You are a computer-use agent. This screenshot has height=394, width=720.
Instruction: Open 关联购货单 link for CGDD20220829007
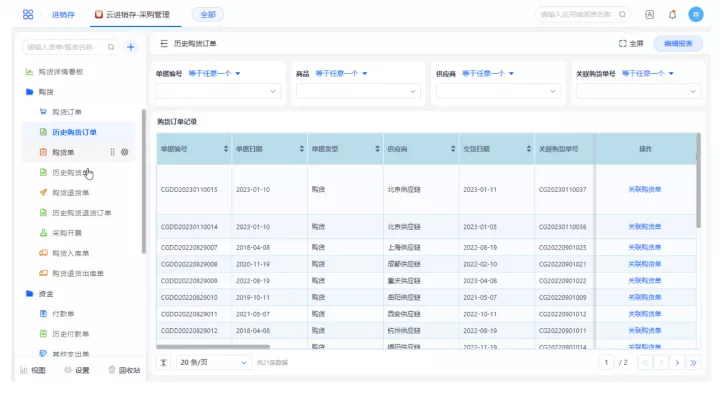pyautogui.click(x=645, y=247)
